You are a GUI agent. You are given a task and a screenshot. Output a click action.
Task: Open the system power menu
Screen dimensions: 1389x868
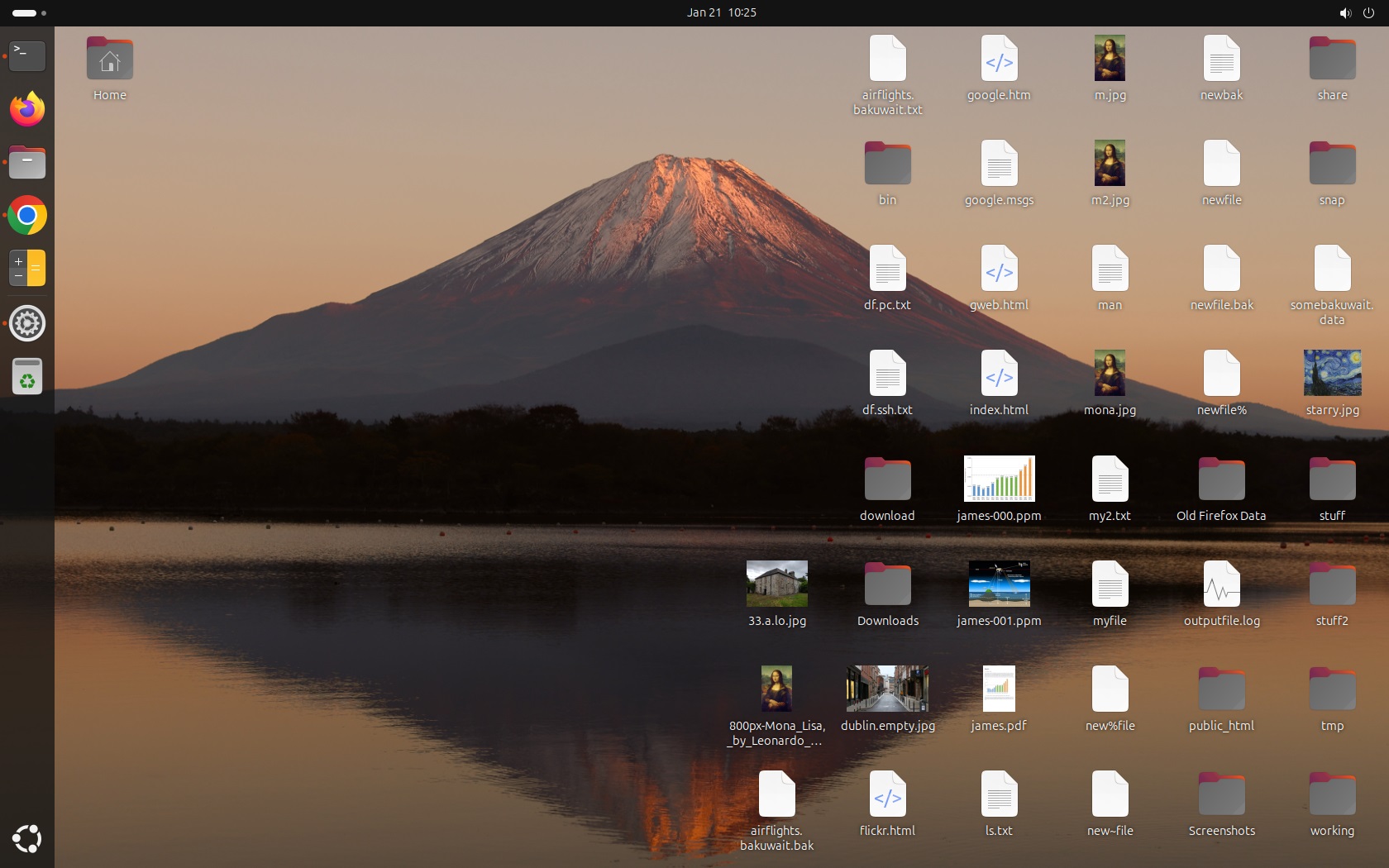(x=1368, y=12)
